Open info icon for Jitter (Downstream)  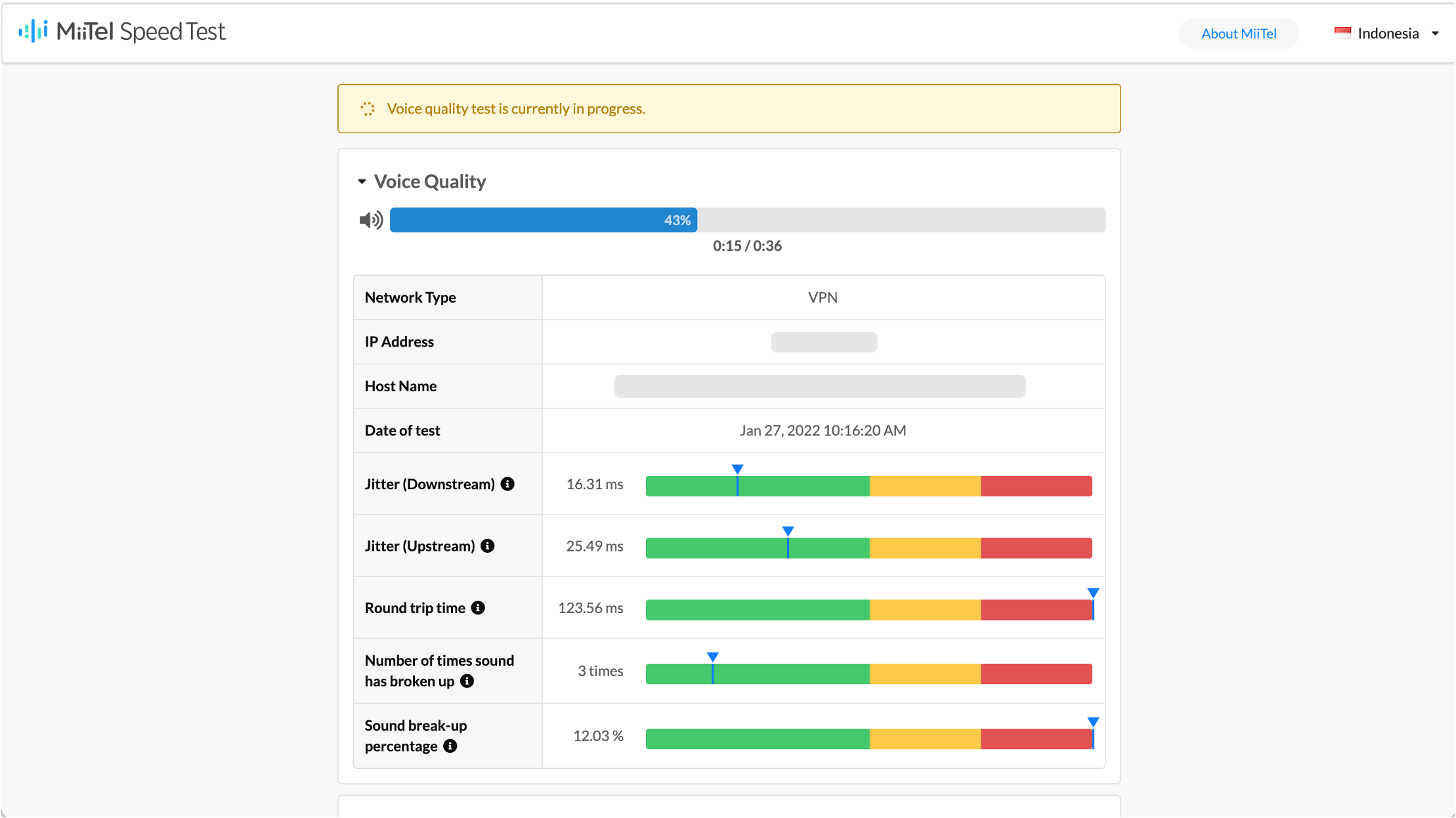(507, 484)
